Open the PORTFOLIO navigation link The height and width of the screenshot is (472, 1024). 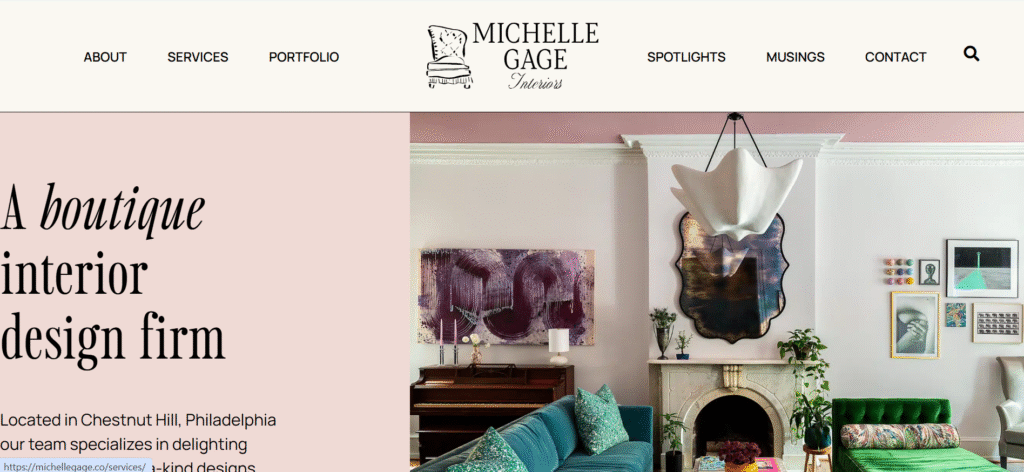[x=304, y=57]
